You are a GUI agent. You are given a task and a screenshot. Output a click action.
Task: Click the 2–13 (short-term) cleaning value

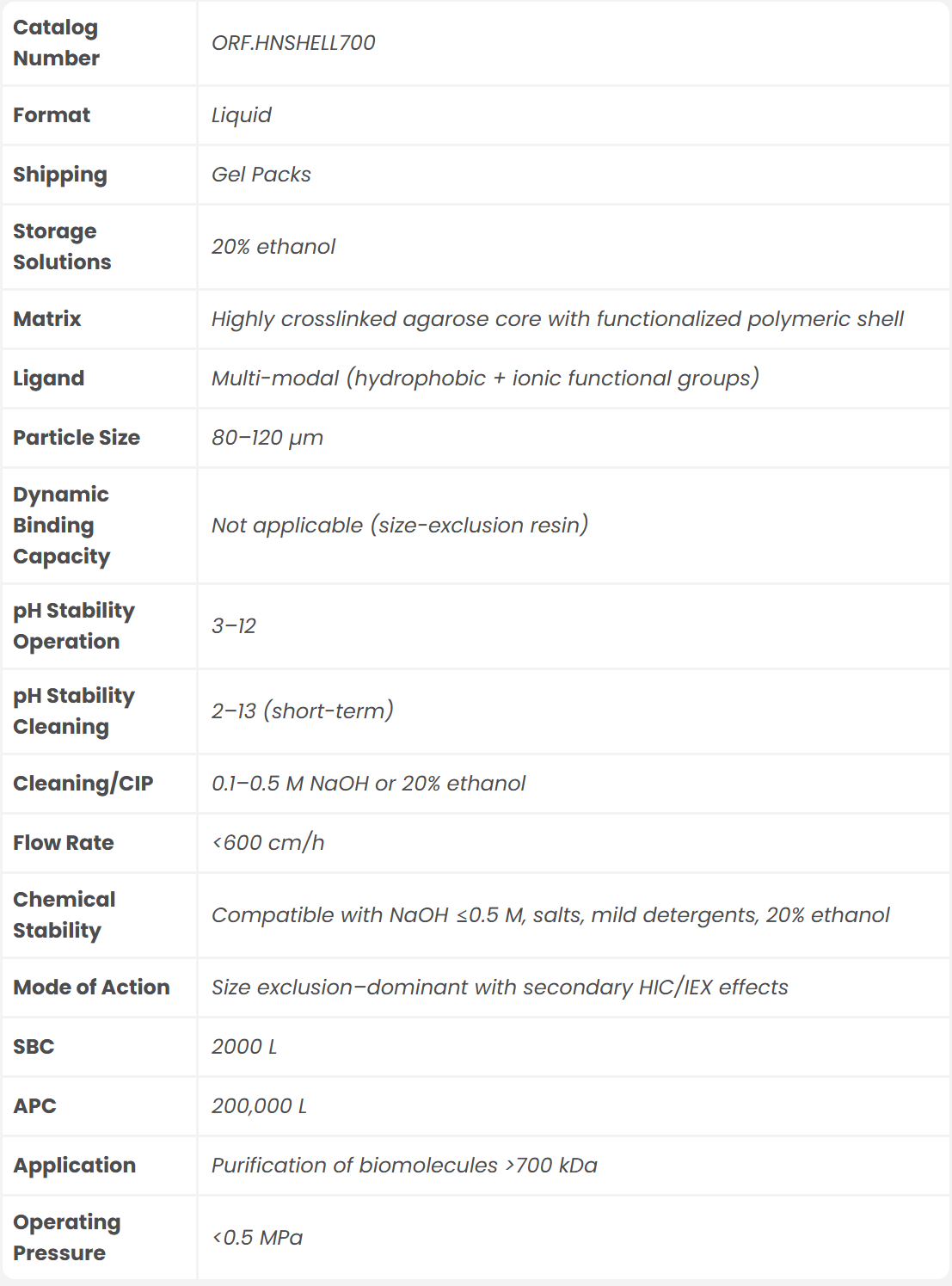[303, 711]
